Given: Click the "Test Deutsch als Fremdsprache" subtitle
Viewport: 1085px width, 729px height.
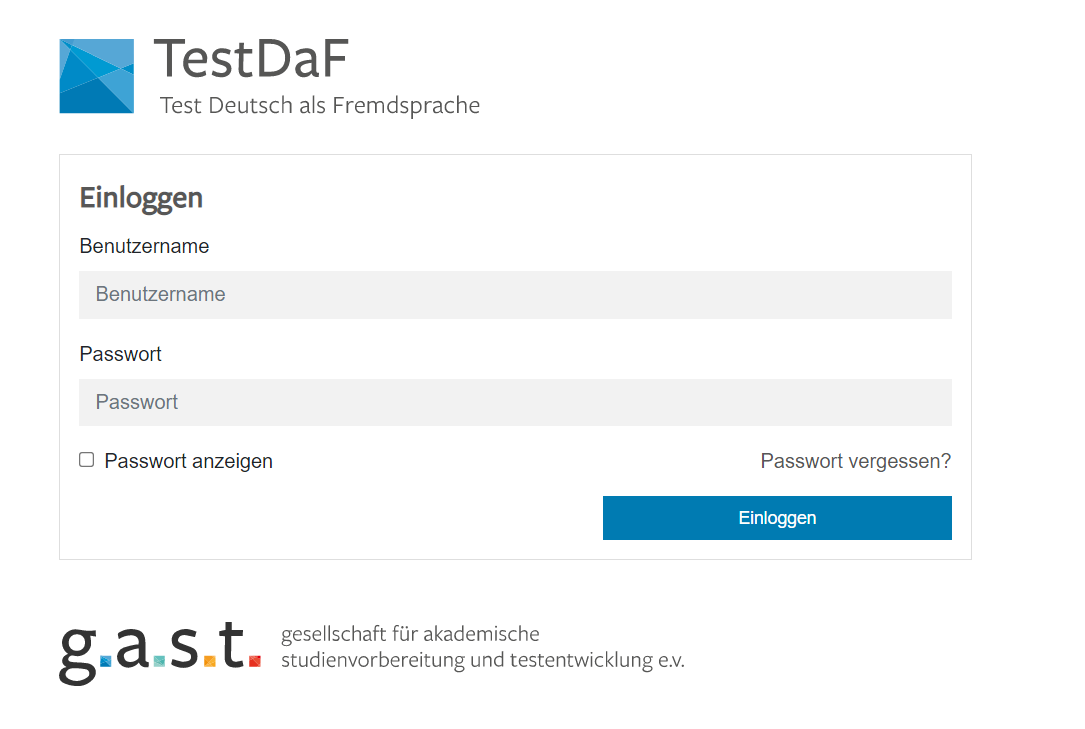Looking at the screenshot, I should point(320,105).
